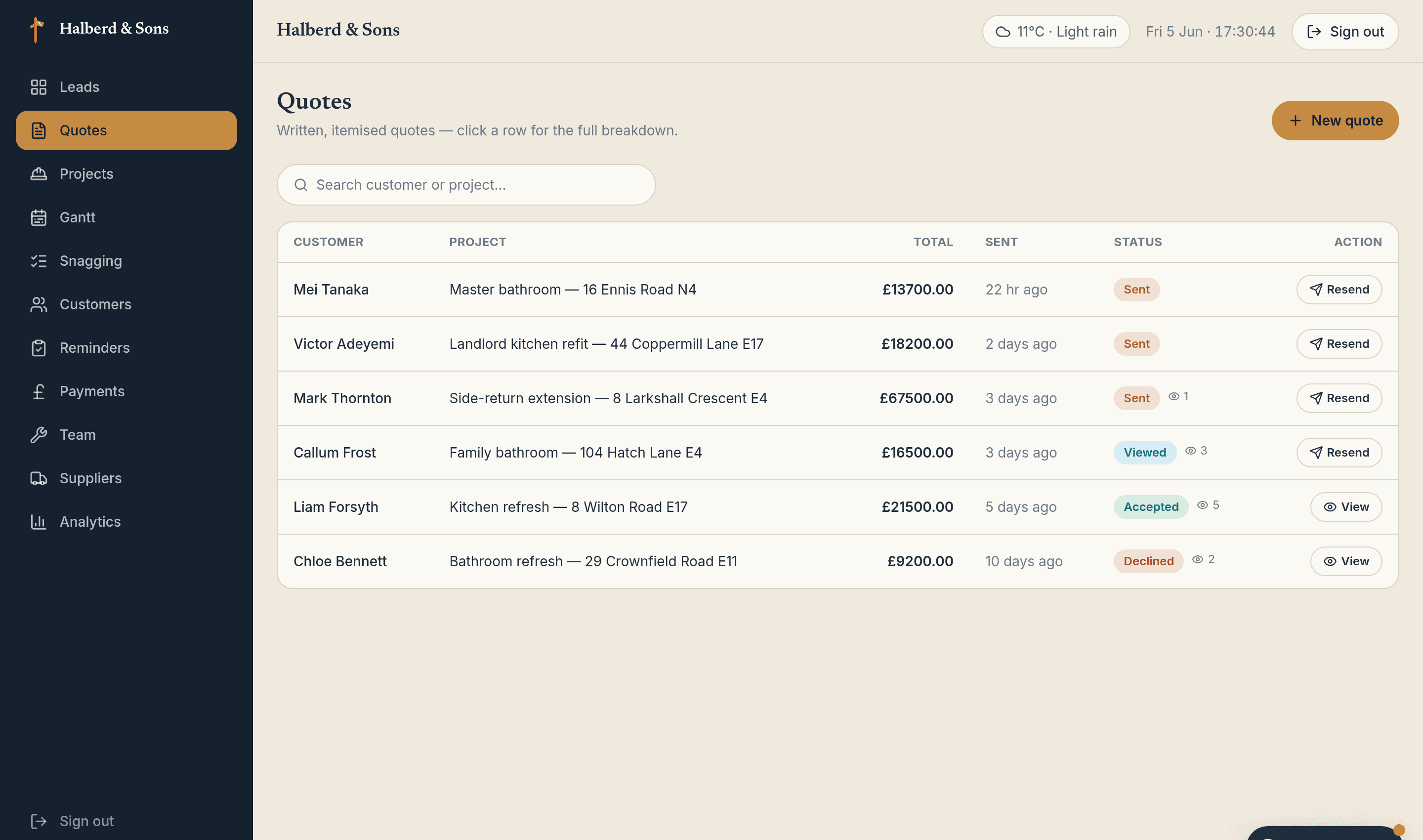Screen dimensions: 1423x840
Task: View Liam Forsyth's accepted quote
Action: 1345,507
